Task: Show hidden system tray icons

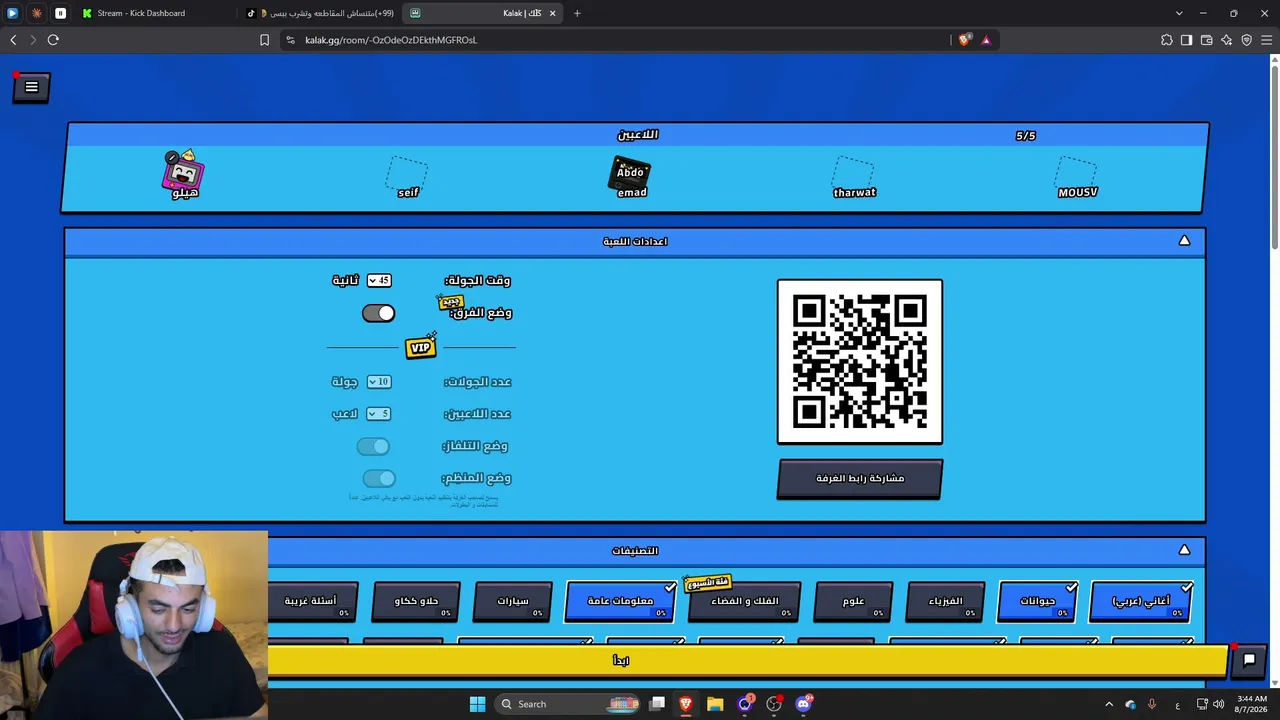Action: pyautogui.click(x=1110, y=704)
